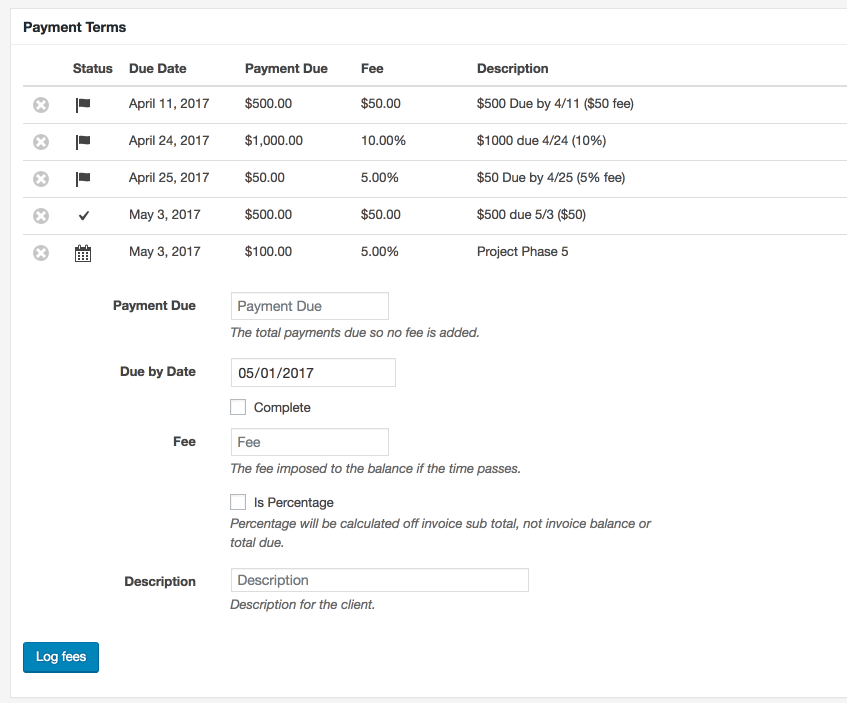
Task: Click the Payment Due column header
Action: (286, 69)
